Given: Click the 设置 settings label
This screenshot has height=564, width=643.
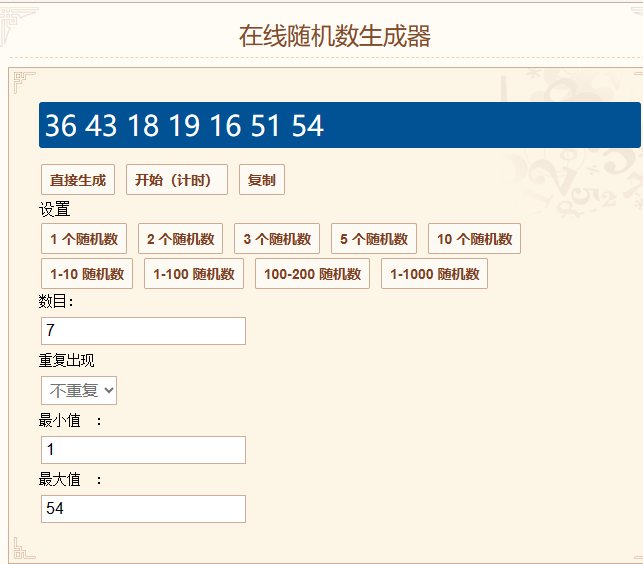Looking at the screenshot, I should pyautogui.click(x=55, y=209).
